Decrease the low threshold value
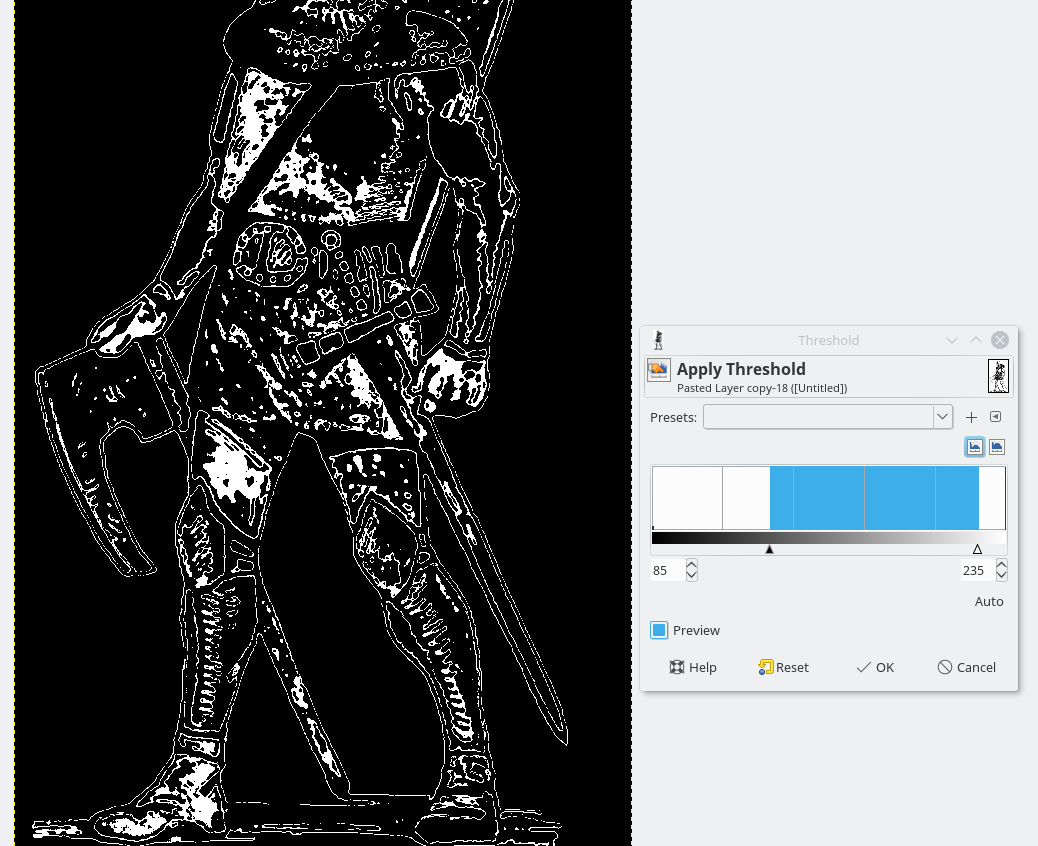The height and width of the screenshot is (846, 1038). 692,576
